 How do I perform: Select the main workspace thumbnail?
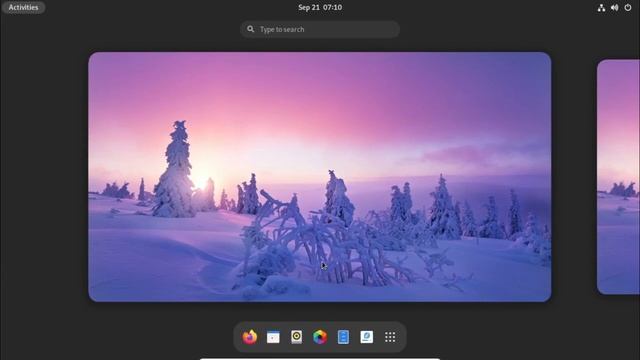point(320,177)
